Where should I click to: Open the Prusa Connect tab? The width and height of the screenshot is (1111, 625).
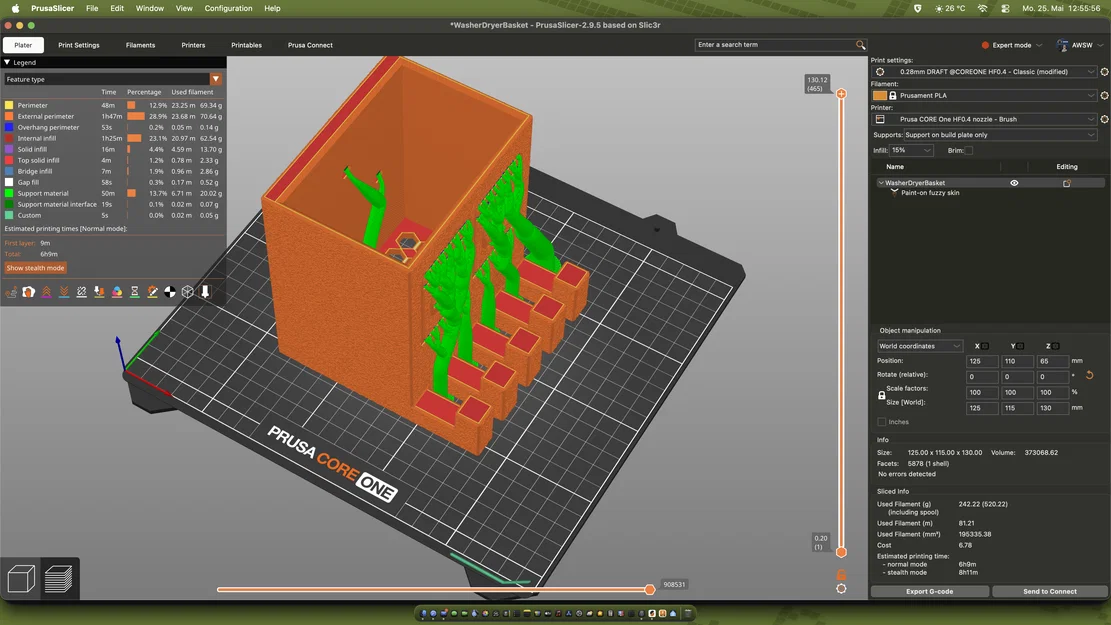[310, 45]
